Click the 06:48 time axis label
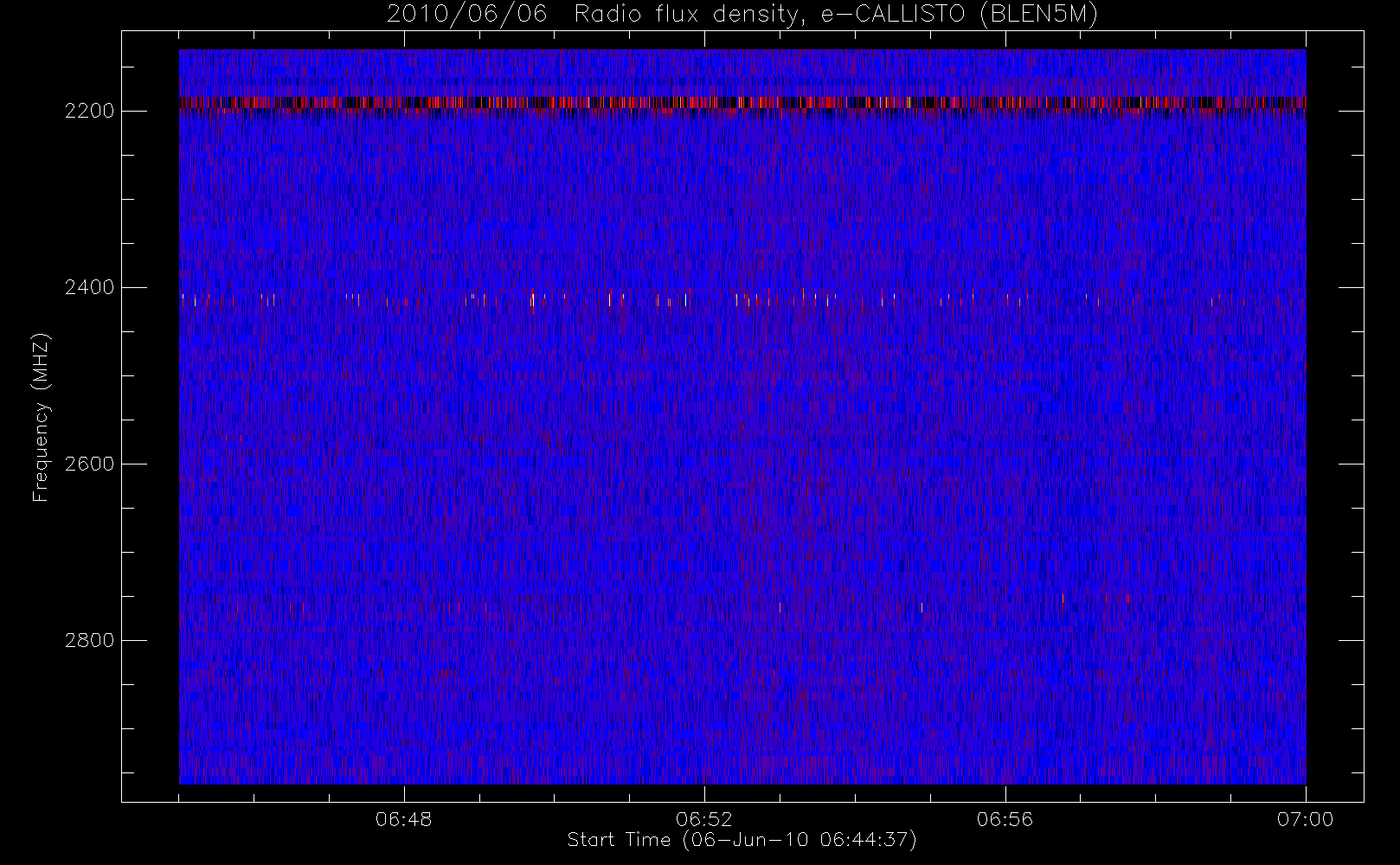 coord(404,819)
